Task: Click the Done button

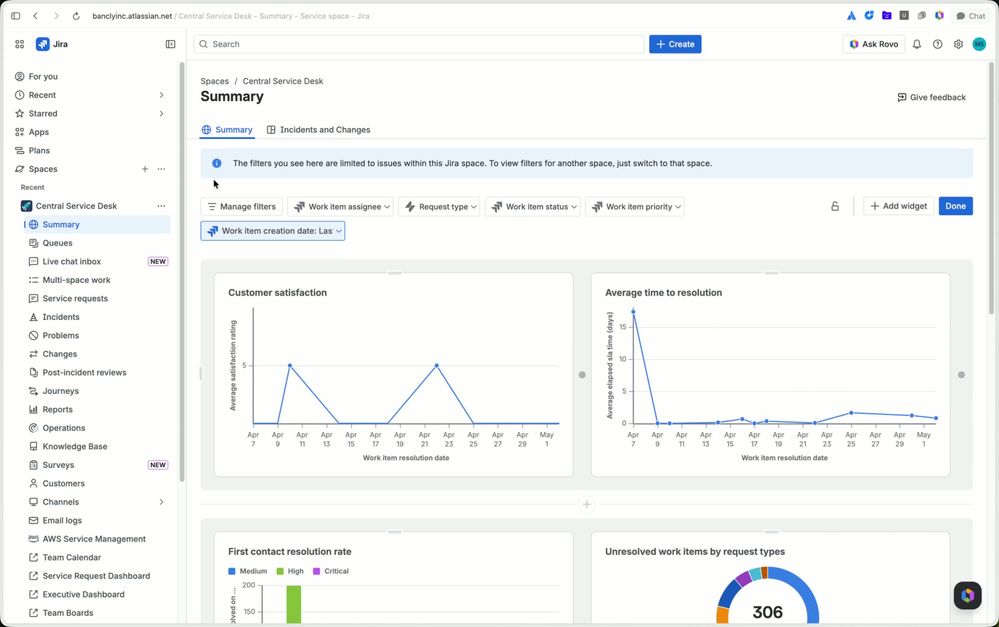Action: tap(955, 206)
